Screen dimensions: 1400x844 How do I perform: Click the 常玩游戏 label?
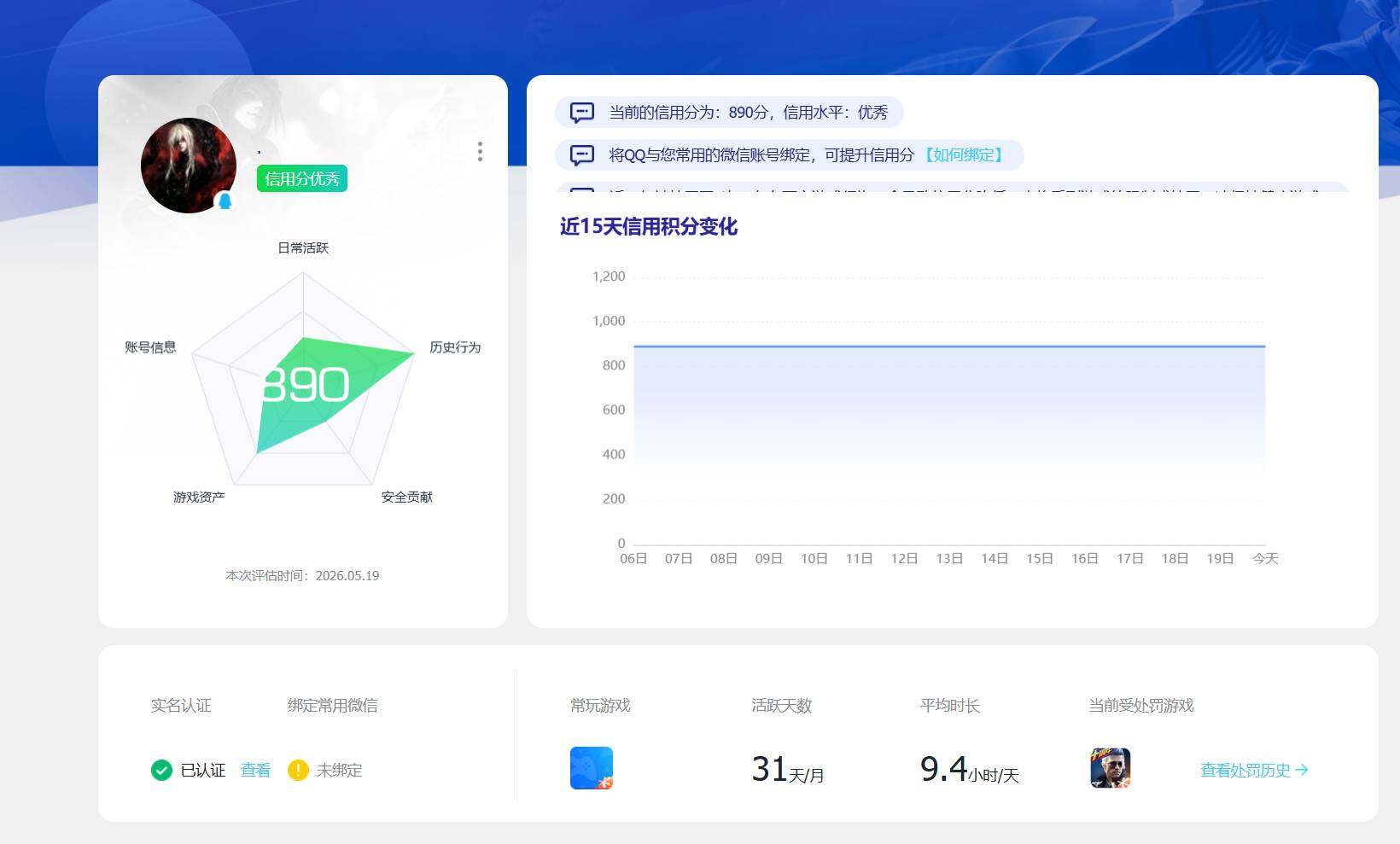click(x=600, y=706)
